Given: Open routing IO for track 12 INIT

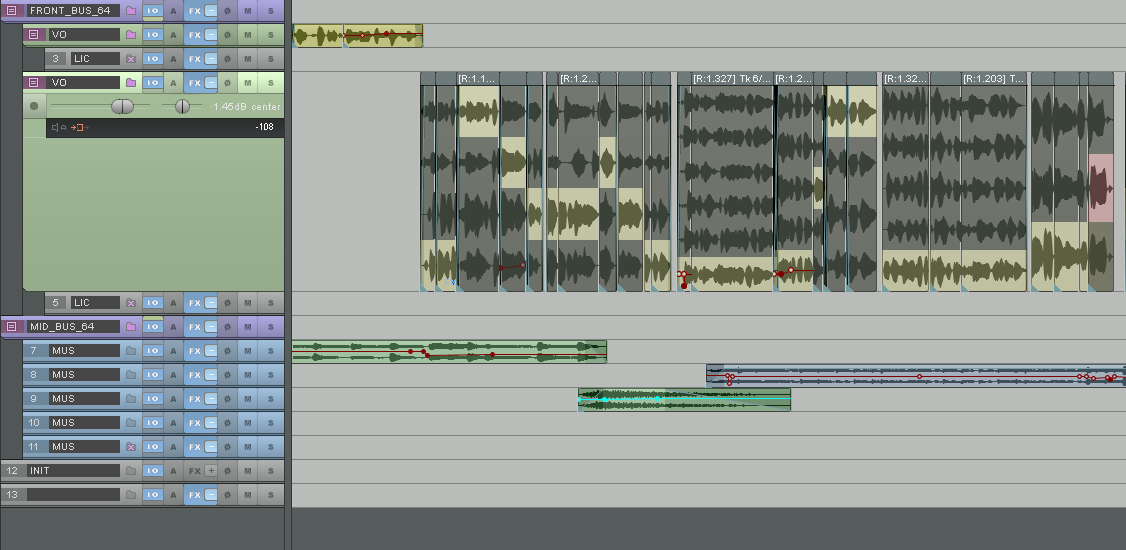Looking at the screenshot, I should tap(152, 471).
